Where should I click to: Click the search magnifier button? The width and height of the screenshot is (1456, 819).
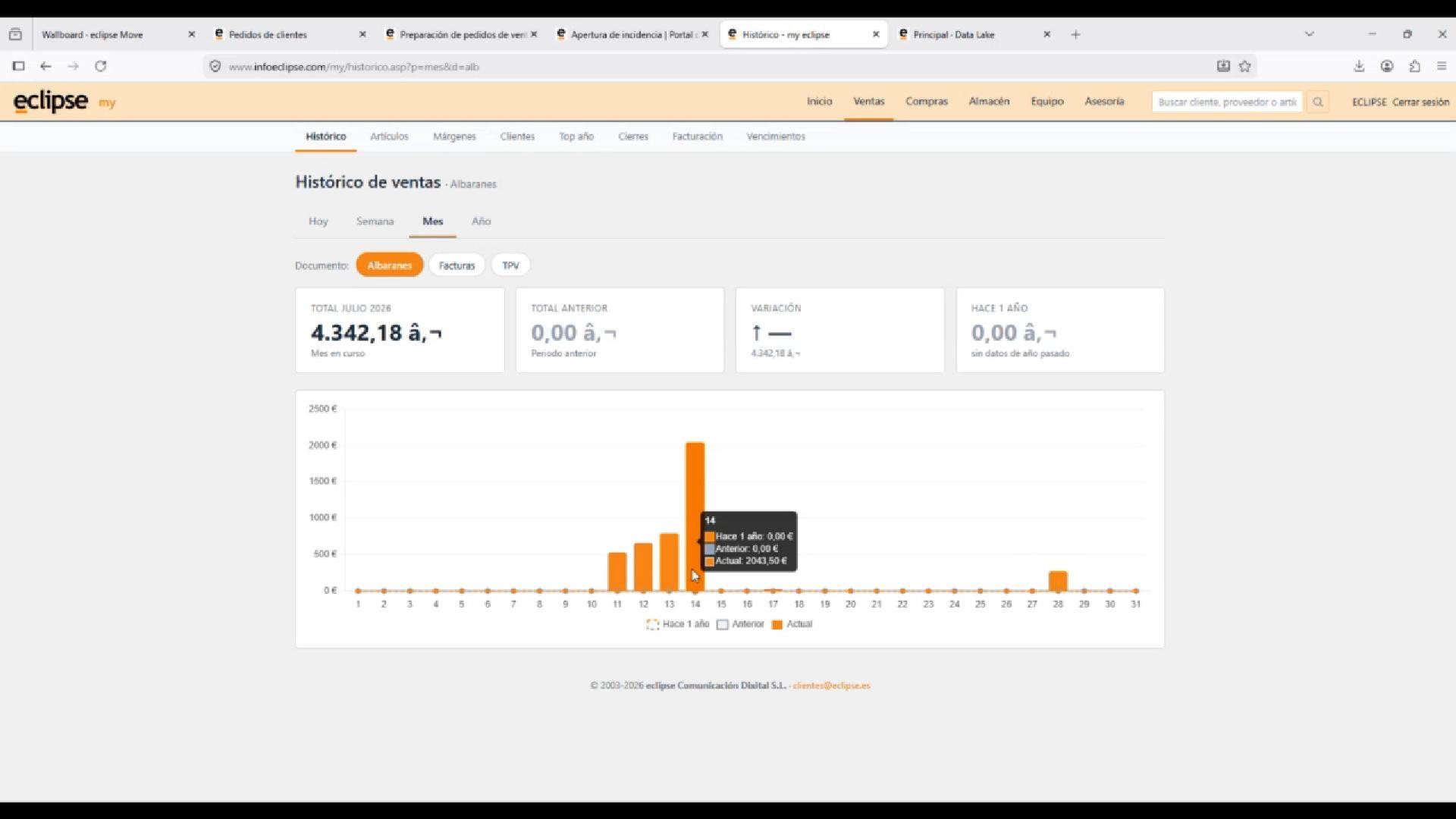click(1318, 102)
